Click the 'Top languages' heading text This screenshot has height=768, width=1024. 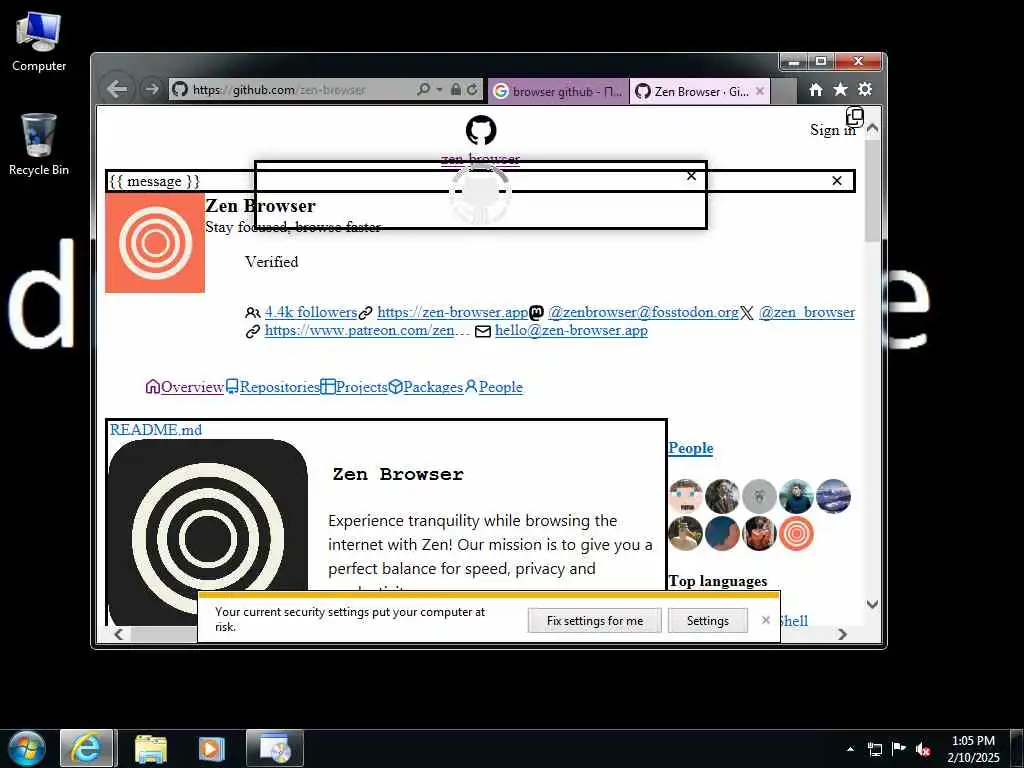(718, 581)
